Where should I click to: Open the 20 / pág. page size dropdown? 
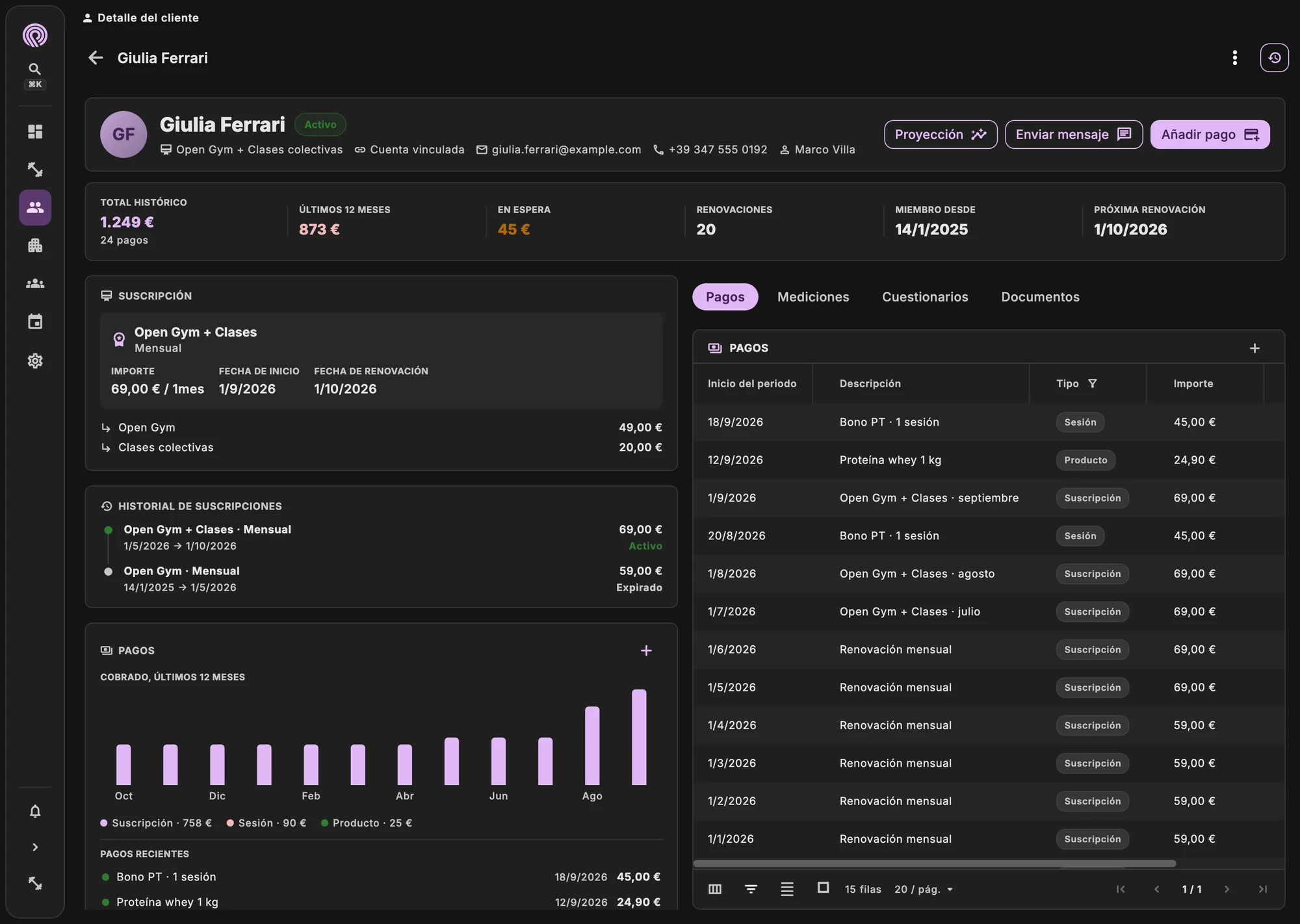pos(924,889)
